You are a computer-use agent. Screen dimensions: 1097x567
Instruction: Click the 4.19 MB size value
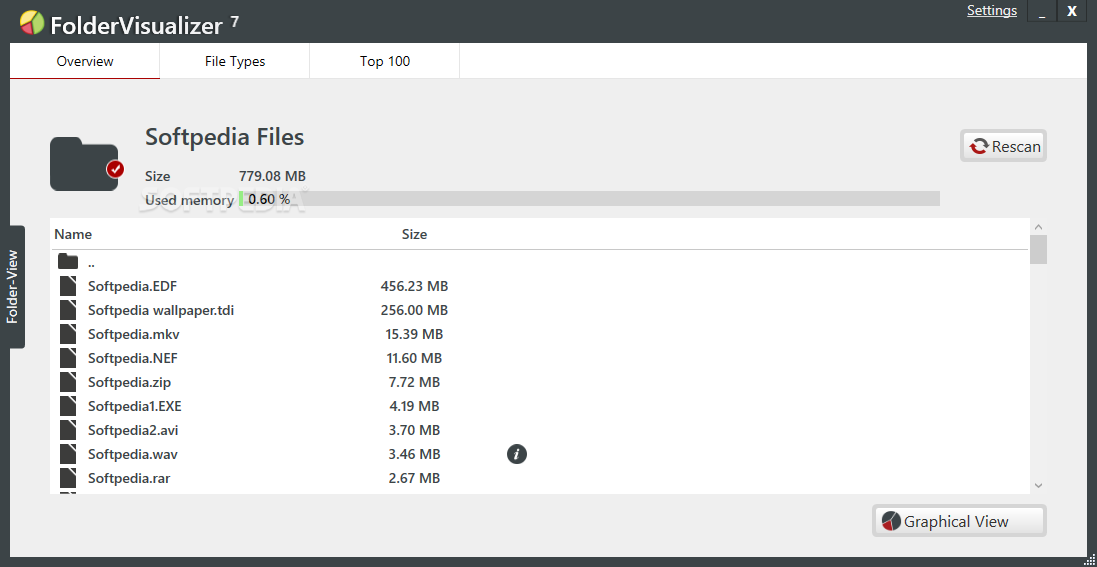point(414,406)
